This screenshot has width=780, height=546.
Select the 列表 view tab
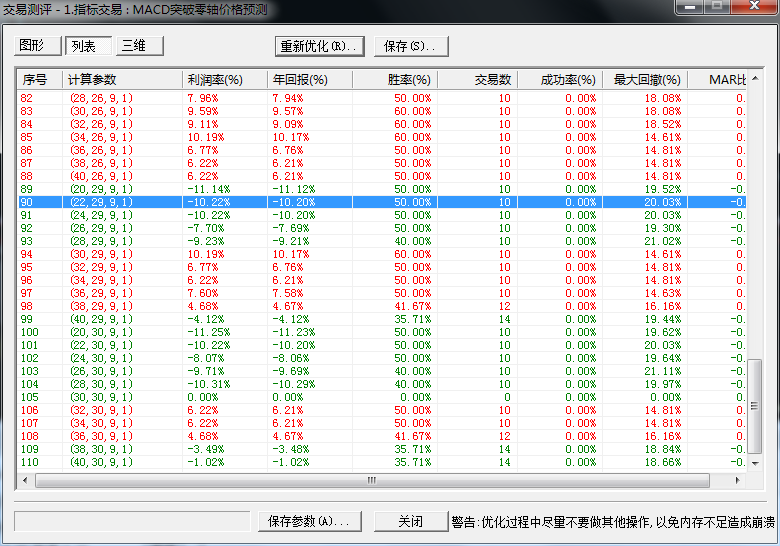pos(89,46)
